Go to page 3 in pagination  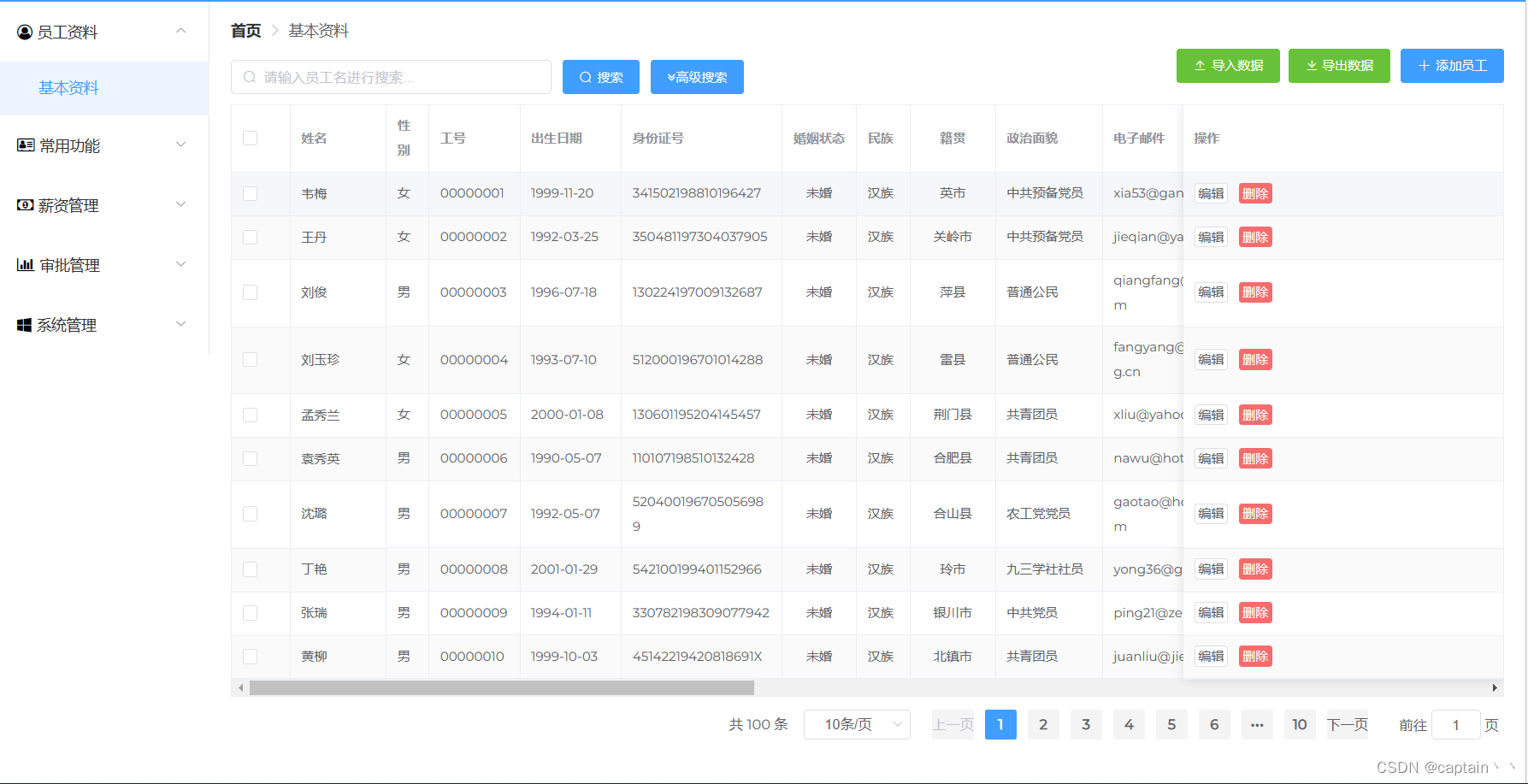coord(1086,725)
